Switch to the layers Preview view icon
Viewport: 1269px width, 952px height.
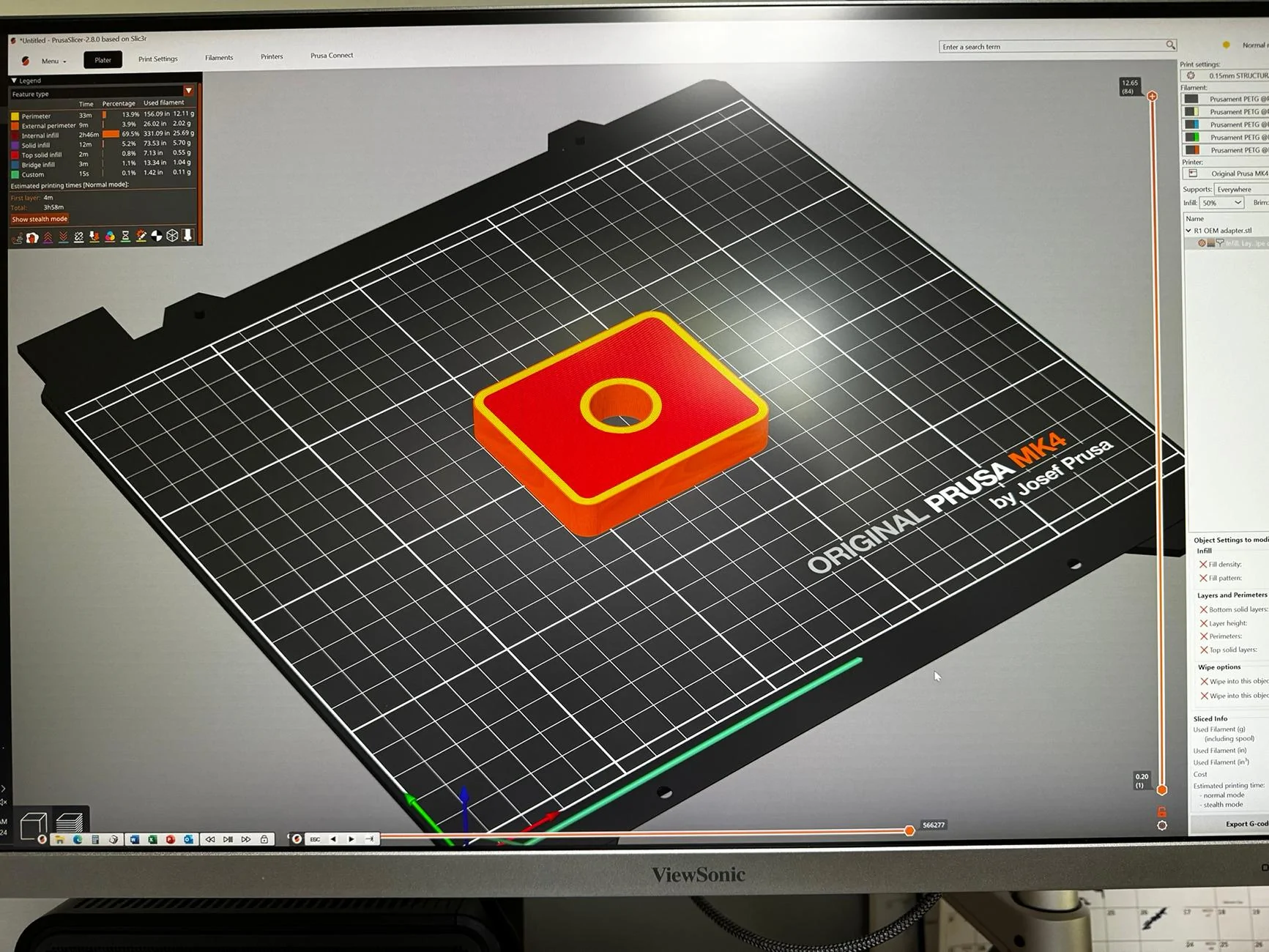(70, 823)
